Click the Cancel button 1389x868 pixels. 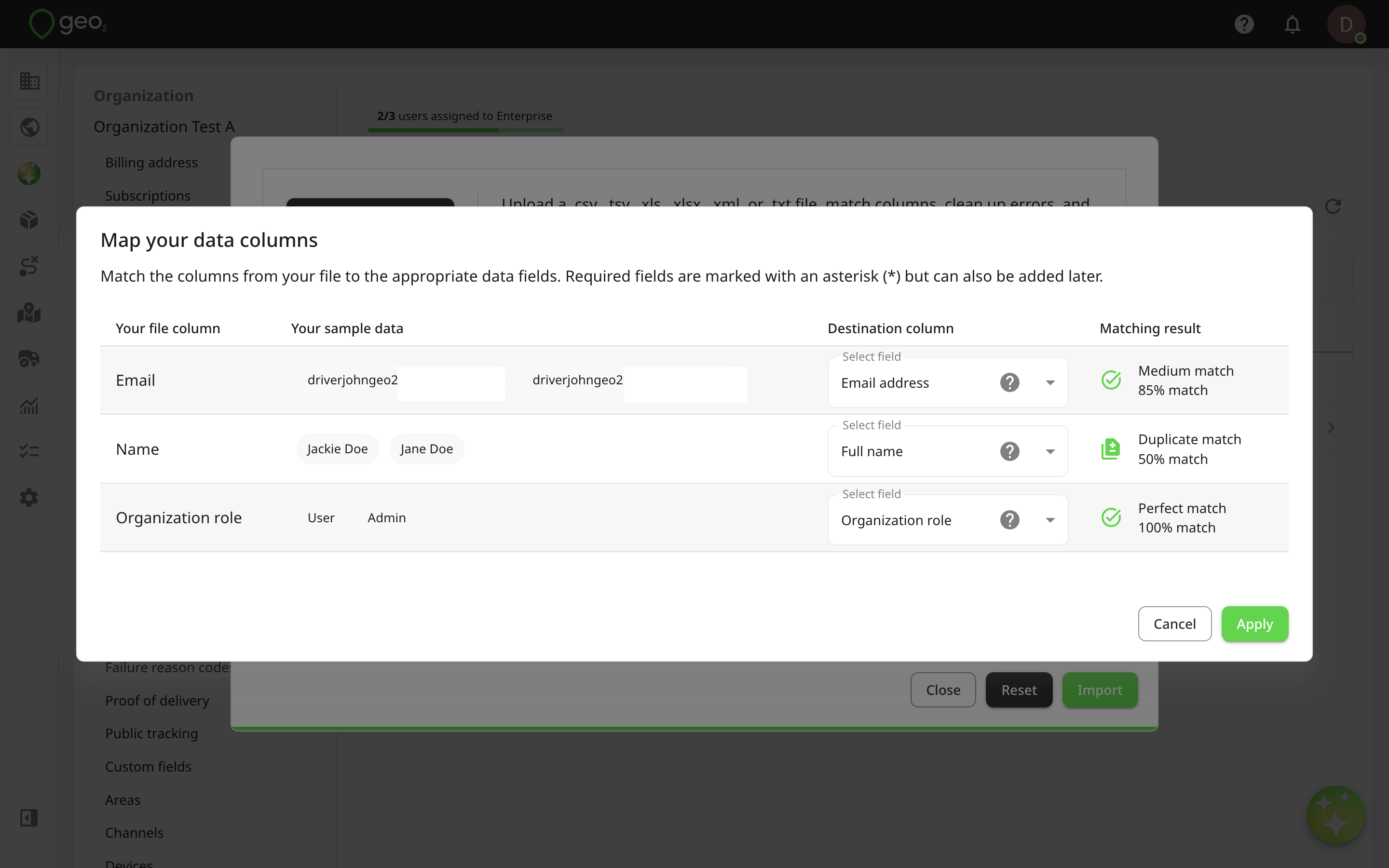[1174, 624]
